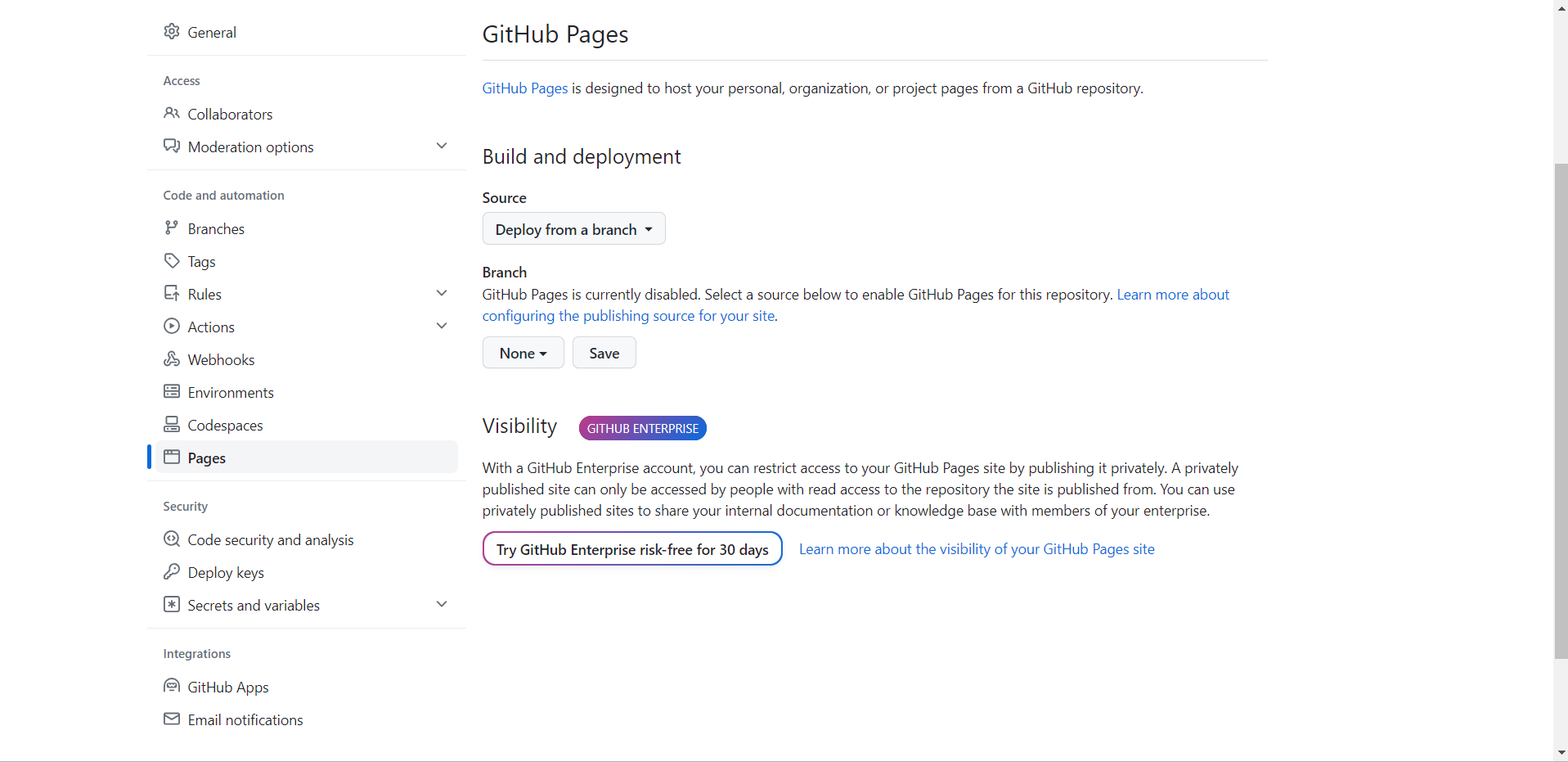Click the Tags label icon
Image resolution: width=1568 pixels, height=762 pixels.
(171, 260)
